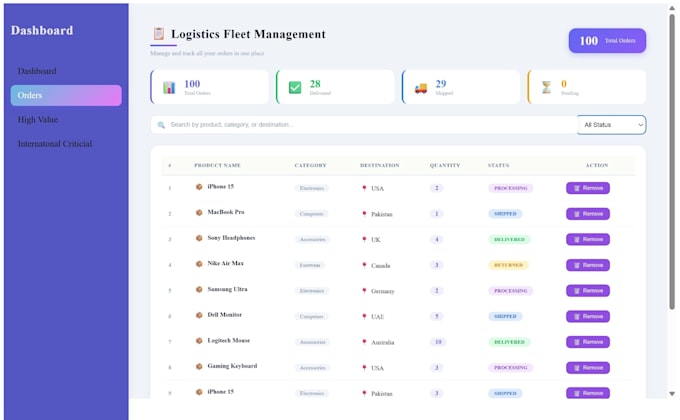
Task: Click the pin icon beside UAE destination
Action: (364, 316)
